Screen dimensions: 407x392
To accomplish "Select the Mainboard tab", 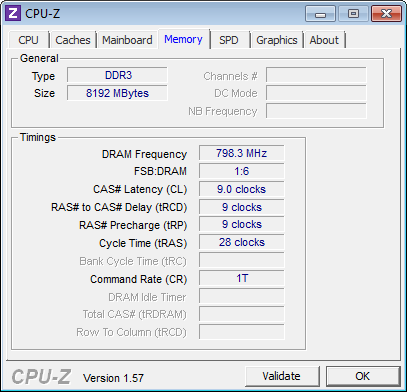I will tap(127, 40).
